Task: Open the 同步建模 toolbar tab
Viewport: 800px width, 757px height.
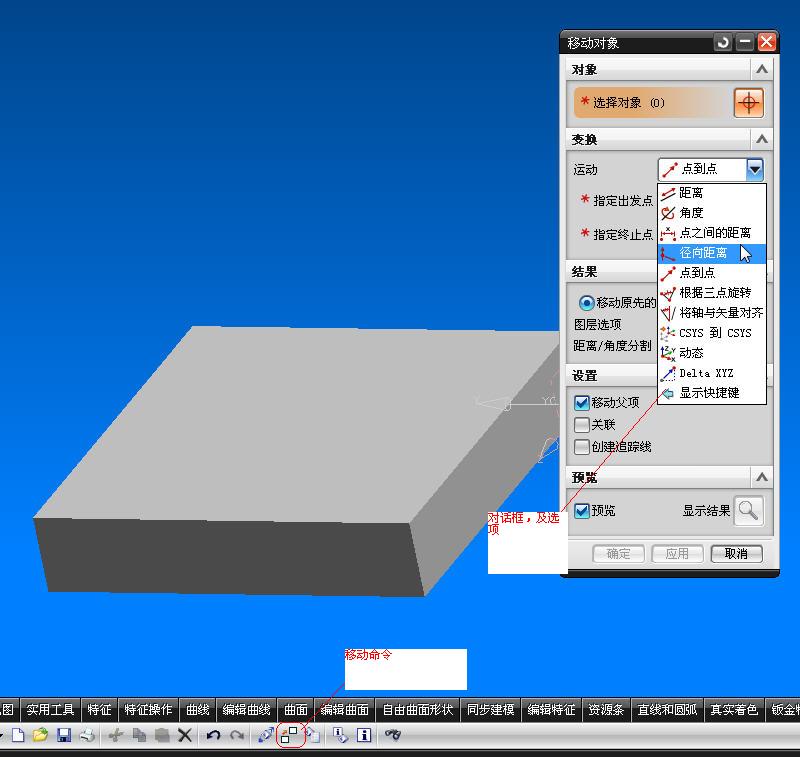Action: point(491,710)
